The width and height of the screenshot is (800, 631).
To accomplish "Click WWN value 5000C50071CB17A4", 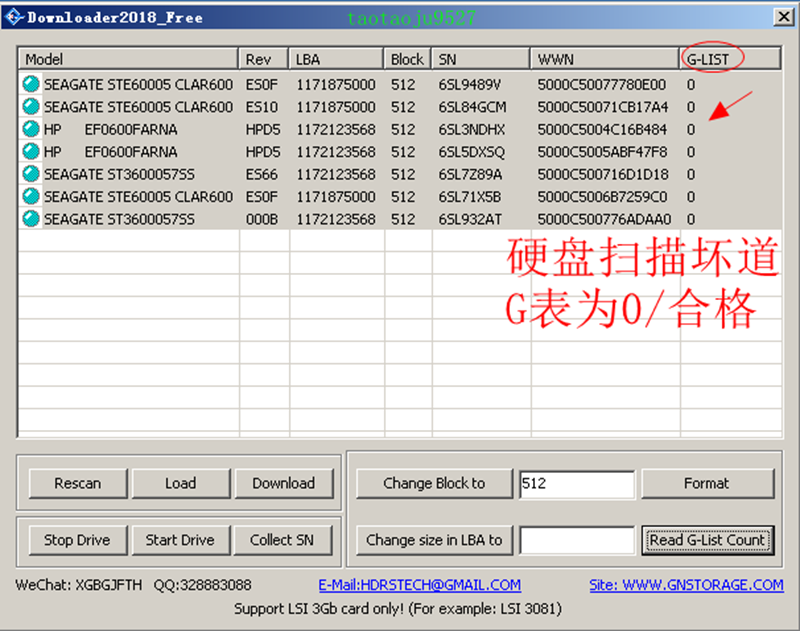I will [x=603, y=107].
